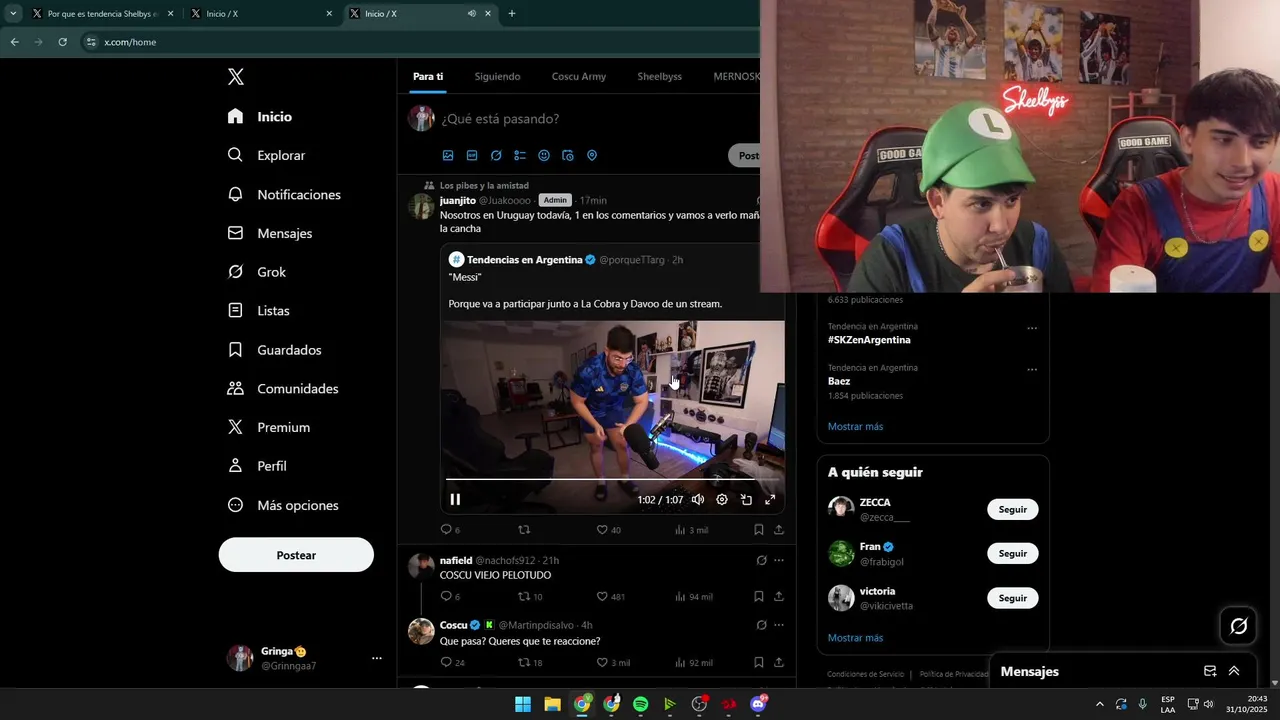Open more options for Baez trend
The height and width of the screenshot is (720, 1280).
(x=1032, y=370)
